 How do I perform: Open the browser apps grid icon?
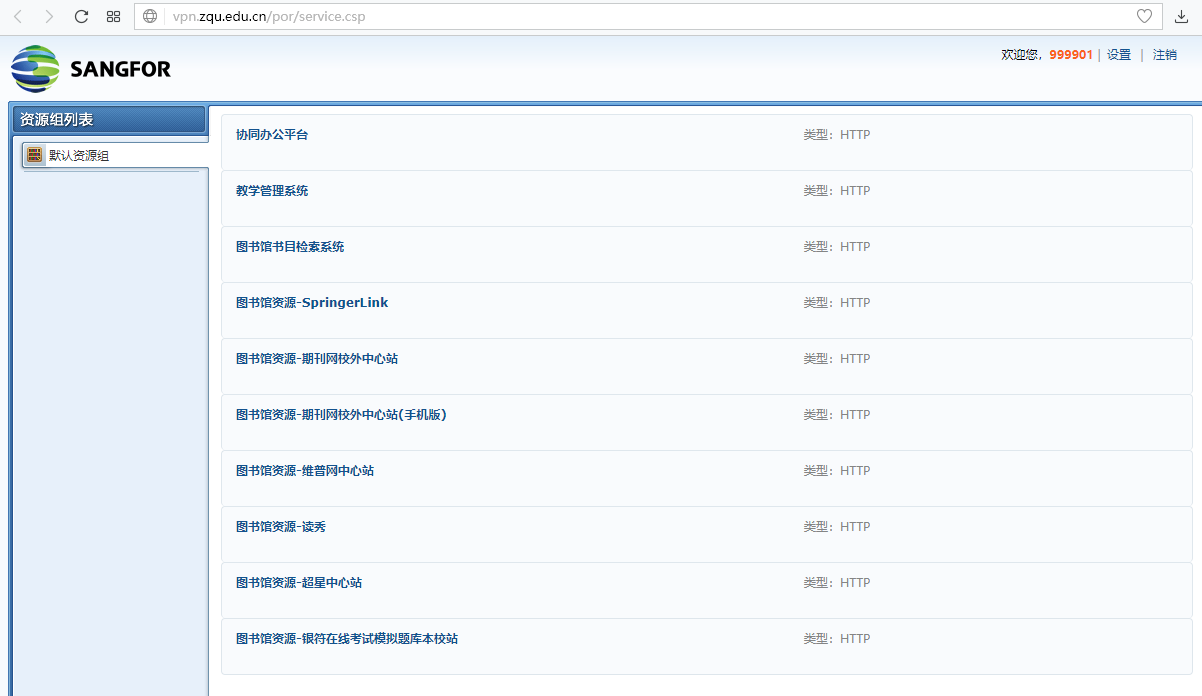point(113,16)
